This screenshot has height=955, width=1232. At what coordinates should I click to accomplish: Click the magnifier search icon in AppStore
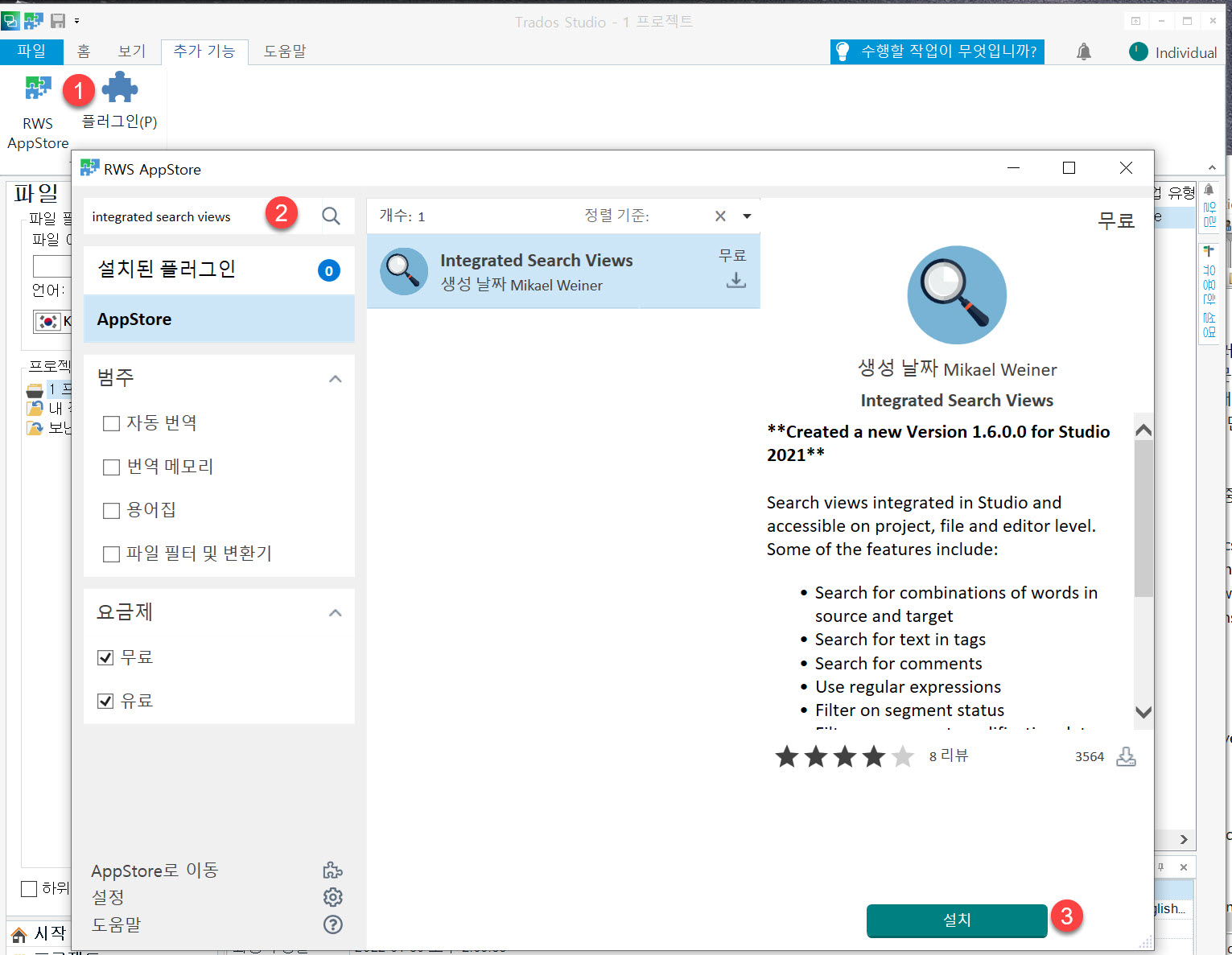(331, 216)
